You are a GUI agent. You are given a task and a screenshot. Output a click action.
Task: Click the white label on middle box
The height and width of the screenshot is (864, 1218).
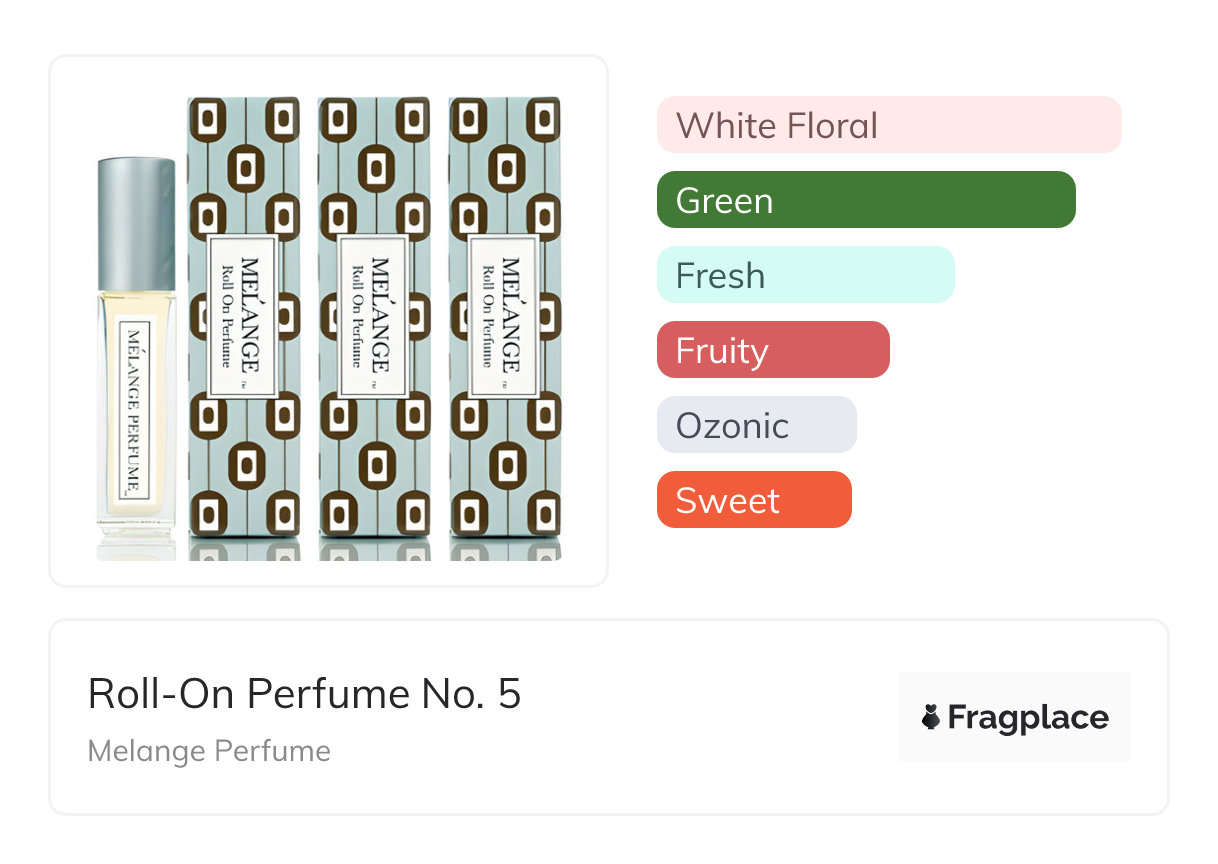(374, 317)
